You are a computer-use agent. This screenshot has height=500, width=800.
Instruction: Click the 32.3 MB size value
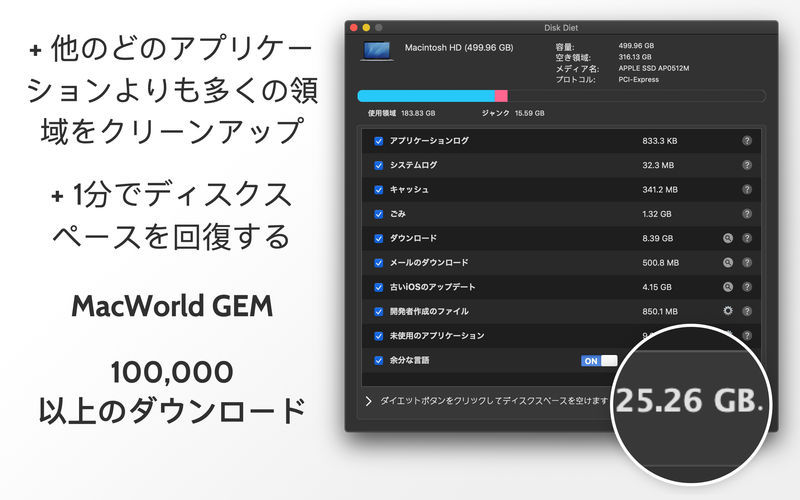tap(658, 165)
